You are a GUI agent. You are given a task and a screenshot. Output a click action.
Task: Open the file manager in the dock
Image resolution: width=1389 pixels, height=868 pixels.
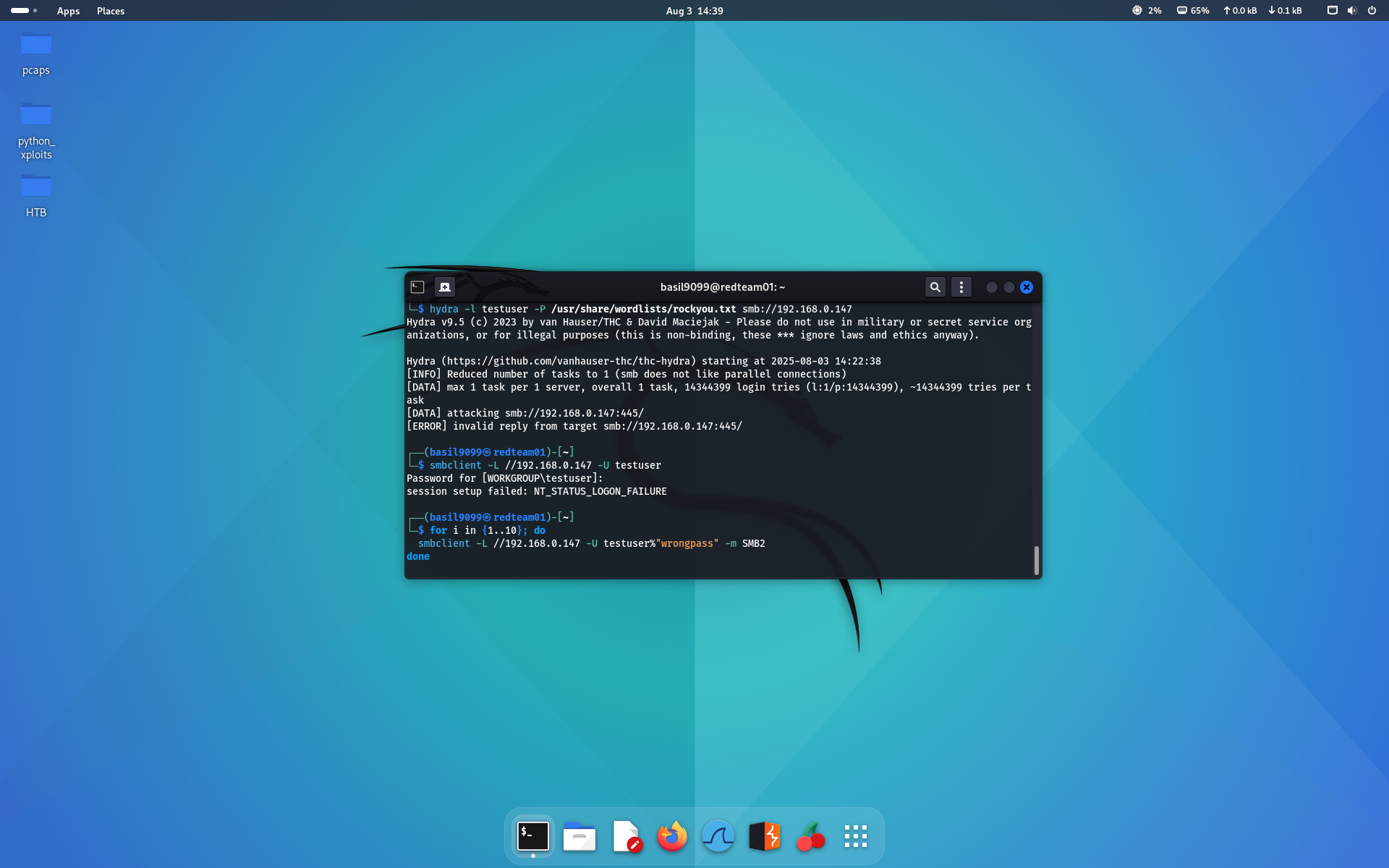pyautogui.click(x=579, y=837)
